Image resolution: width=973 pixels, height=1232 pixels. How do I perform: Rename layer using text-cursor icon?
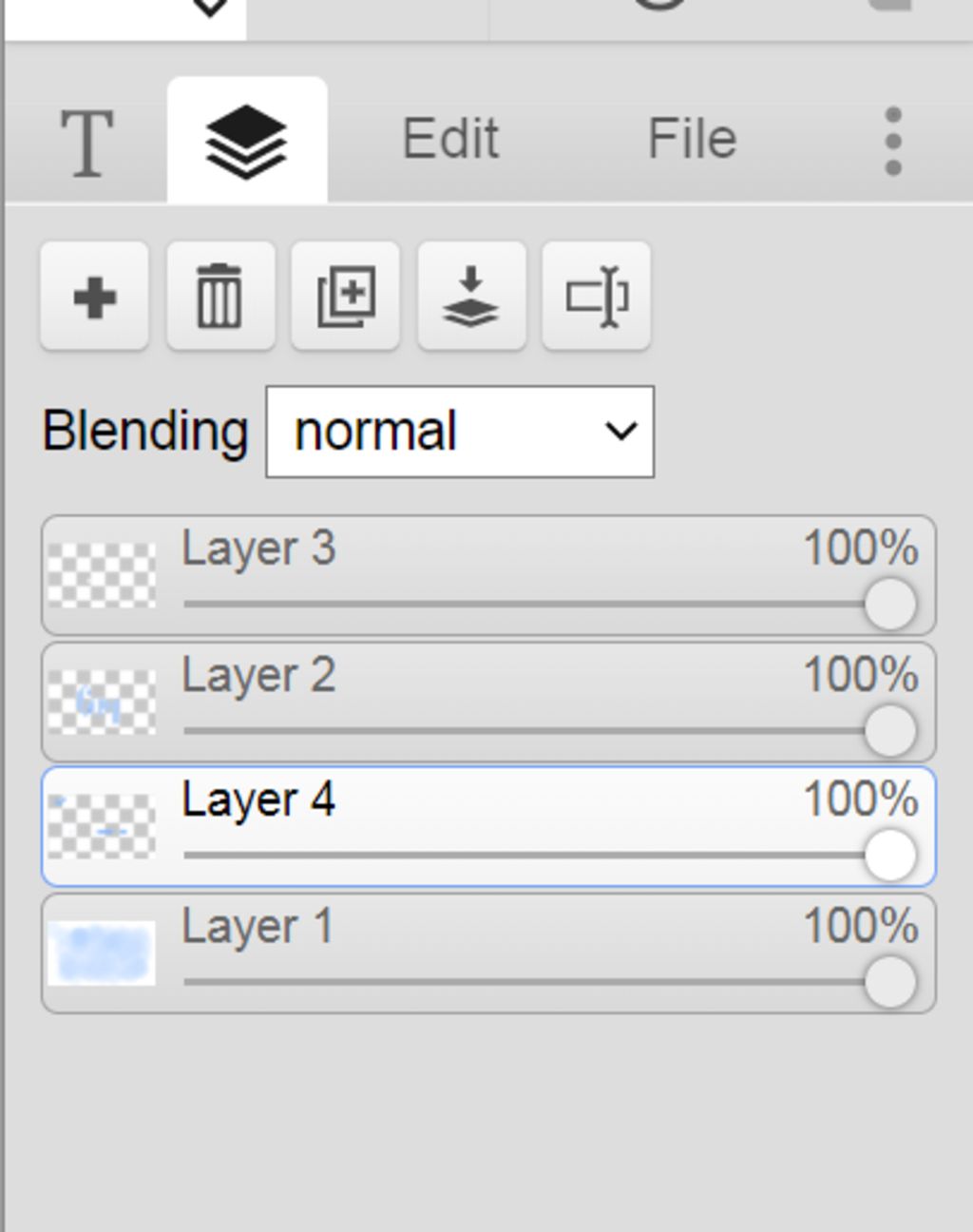[x=596, y=297]
